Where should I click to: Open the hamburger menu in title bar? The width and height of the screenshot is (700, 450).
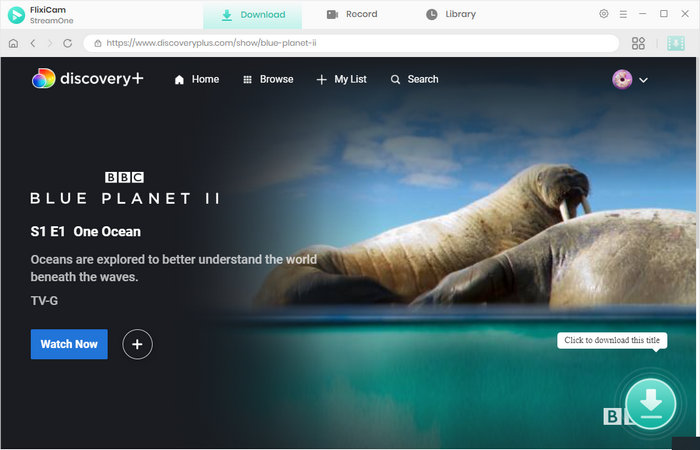point(623,14)
